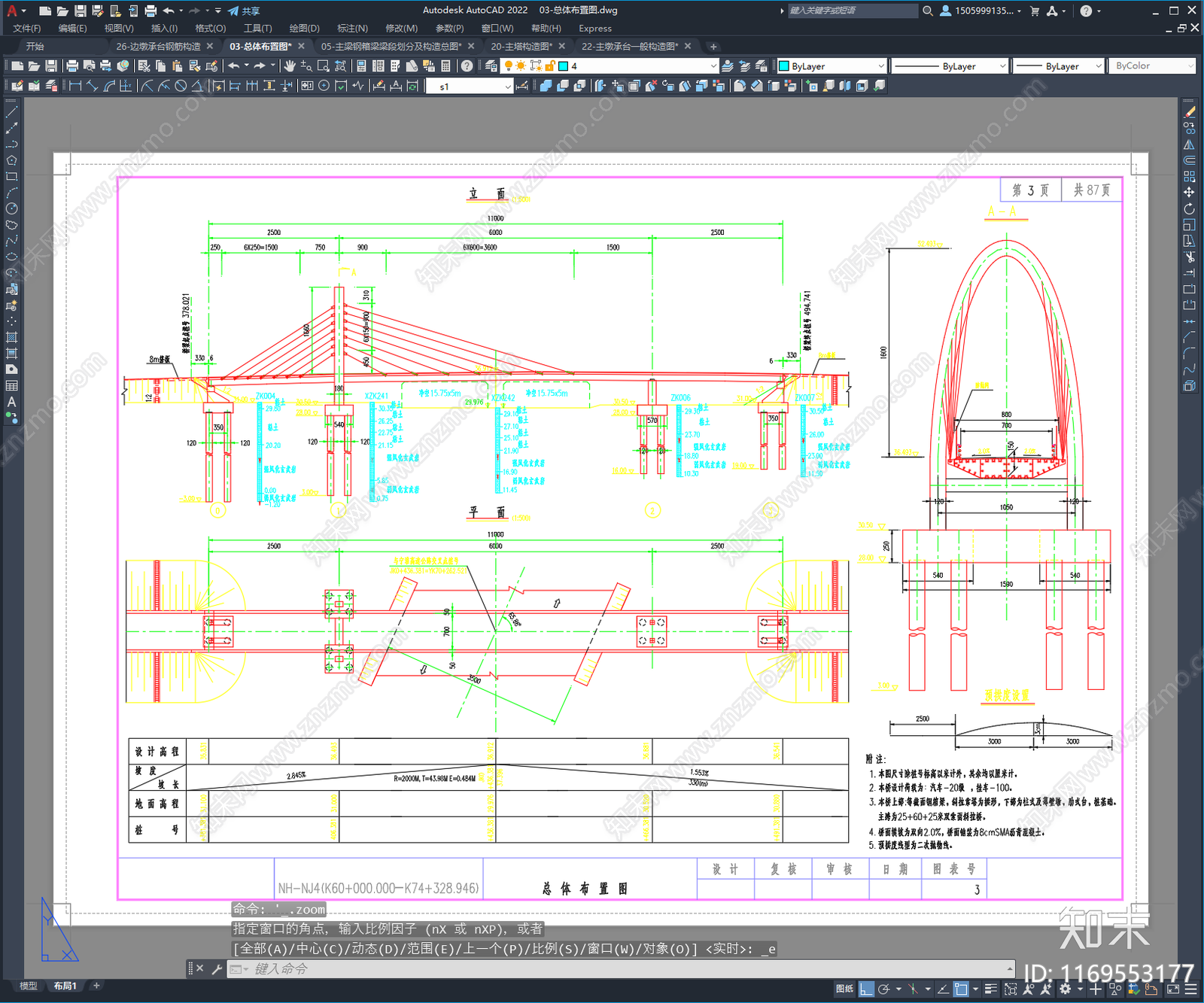The height and width of the screenshot is (1003, 1204).
Task: Toggle Isometric drafting in status bar
Action: point(913,989)
